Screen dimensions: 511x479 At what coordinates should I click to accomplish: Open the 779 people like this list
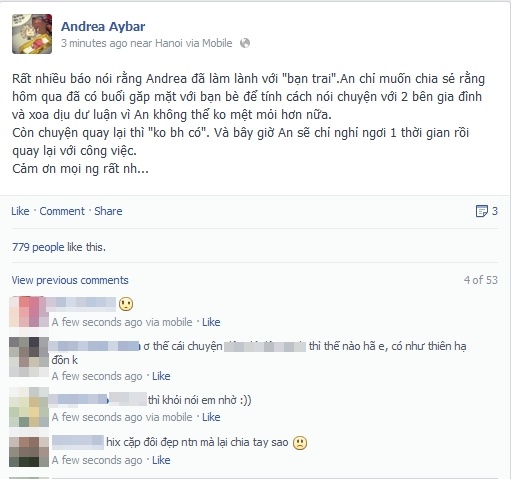[x=59, y=247]
